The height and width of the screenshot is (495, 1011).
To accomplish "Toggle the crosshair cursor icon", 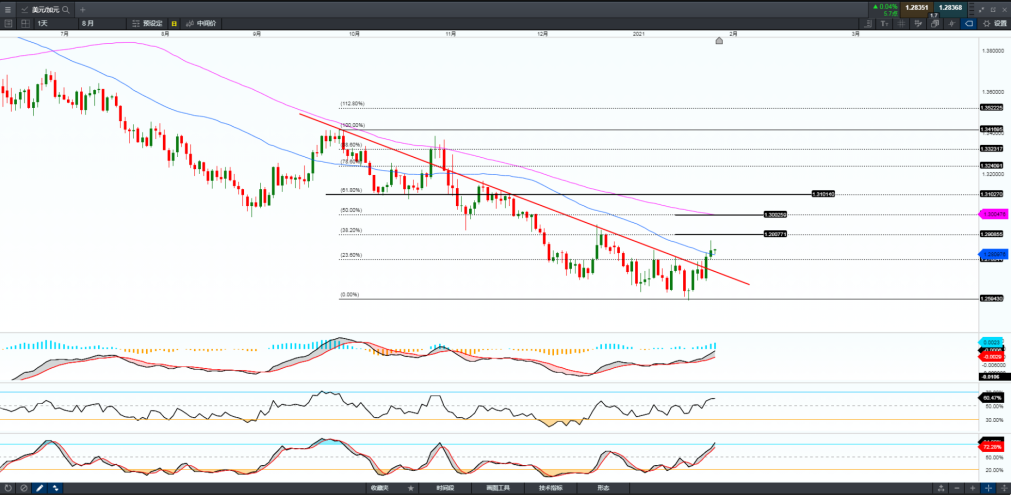I will pos(952,23).
